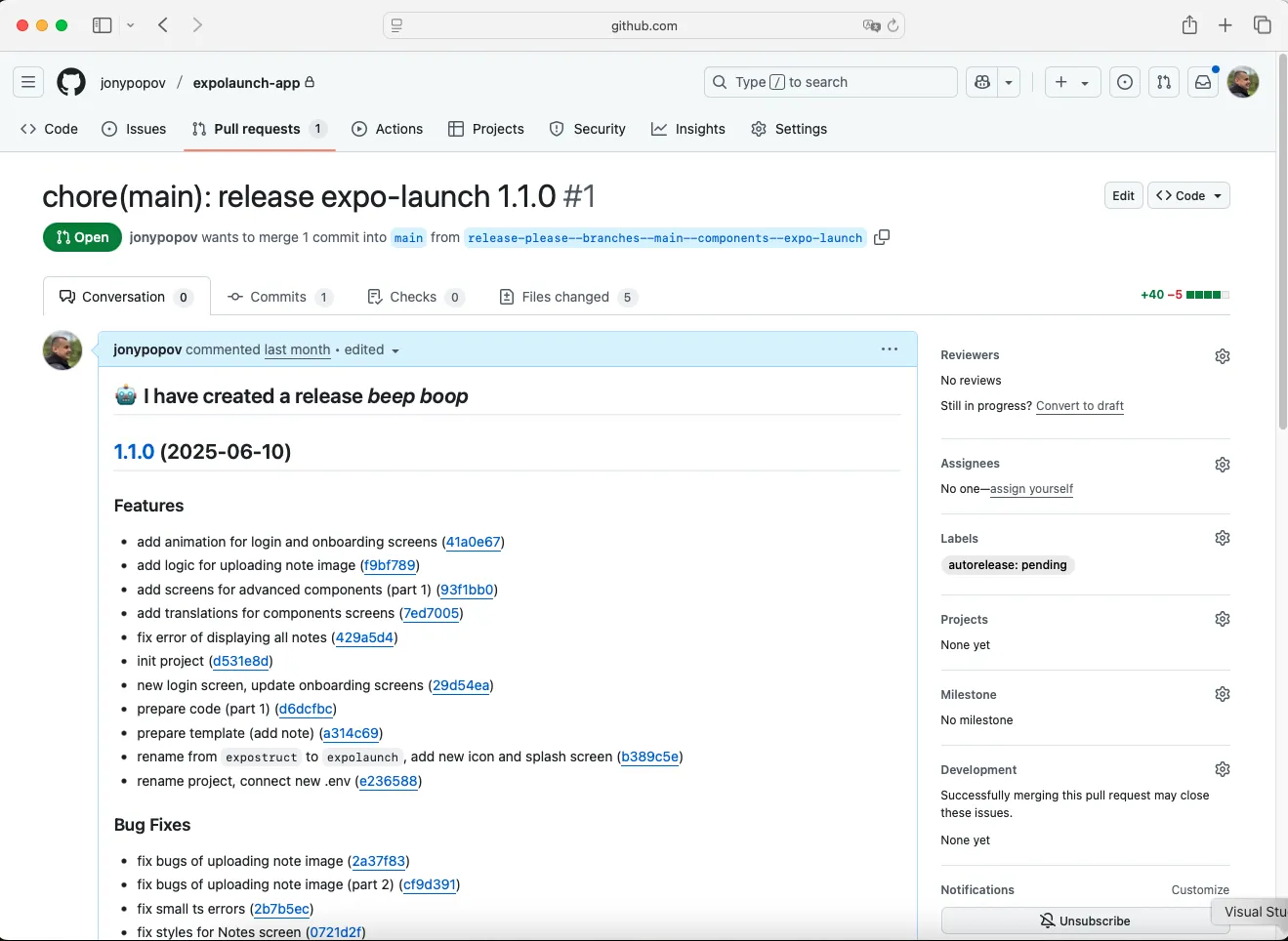Open the Projects repository tab
The width and height of the screenshot is (1288, 941).
[x=486, y=129]
